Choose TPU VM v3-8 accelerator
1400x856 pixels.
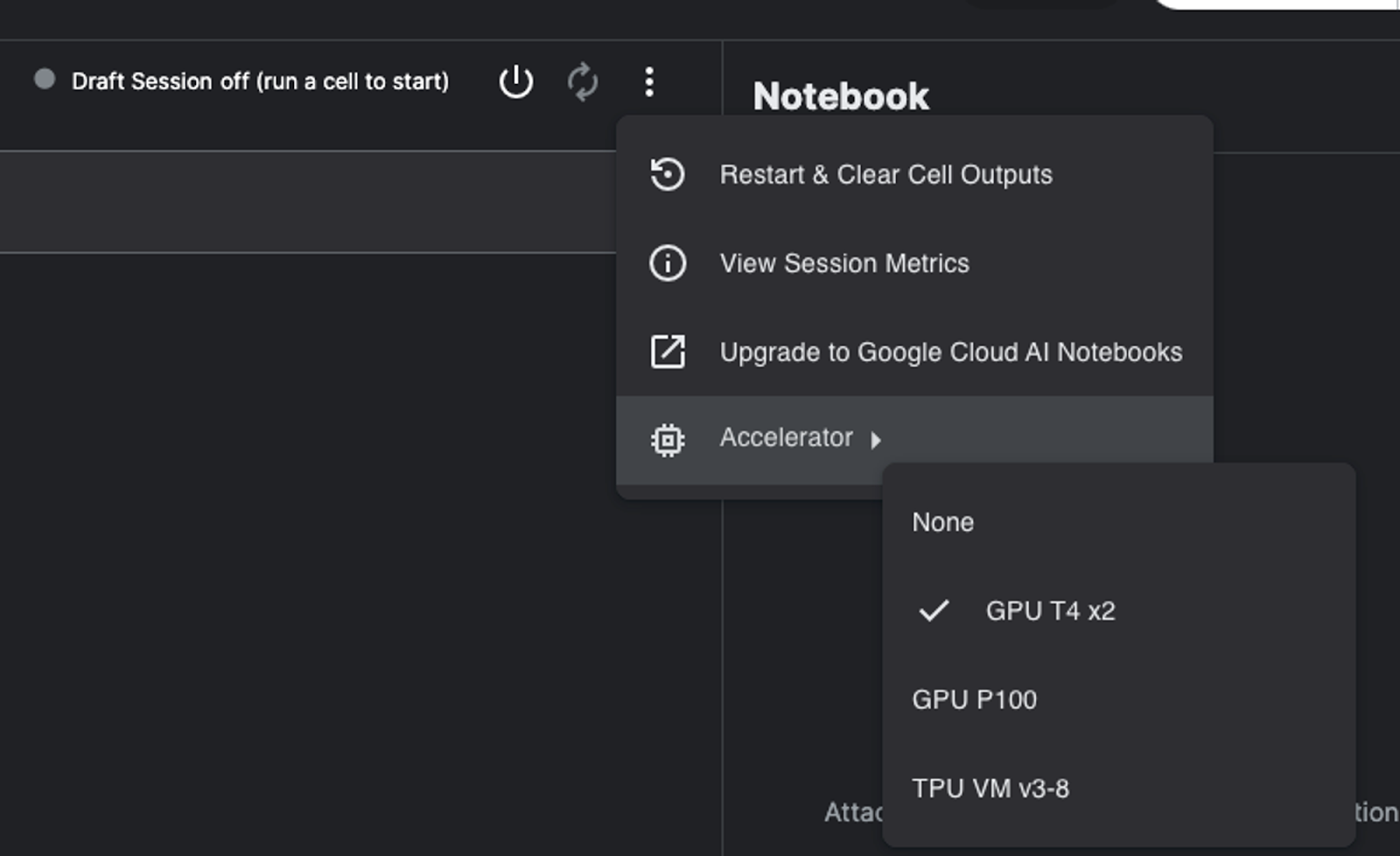click(x=1119, y=789)
